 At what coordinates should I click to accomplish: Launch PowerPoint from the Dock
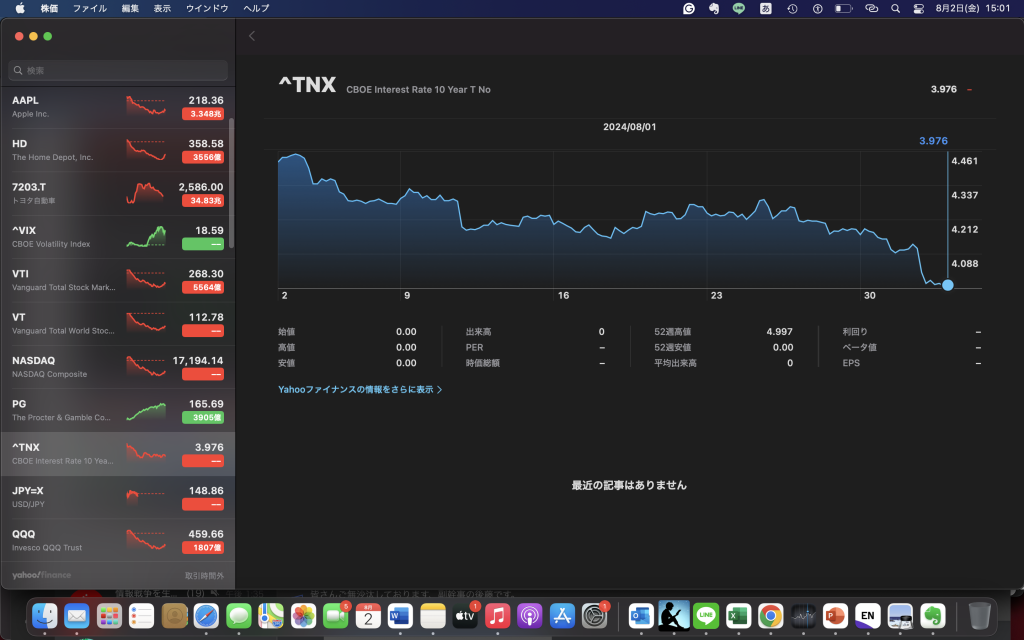coord(836,615)
